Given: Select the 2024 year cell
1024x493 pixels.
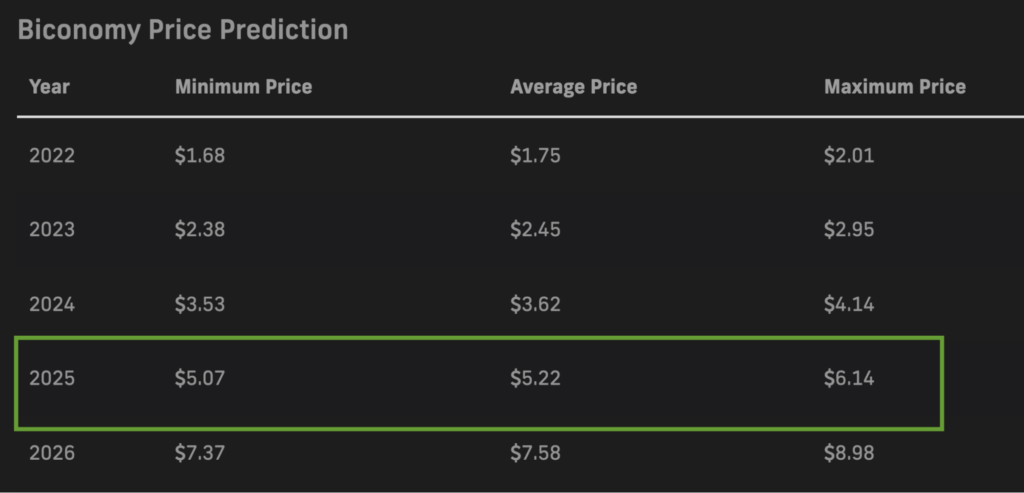Looking at the screenshot, I should click(x=52, y=304).
